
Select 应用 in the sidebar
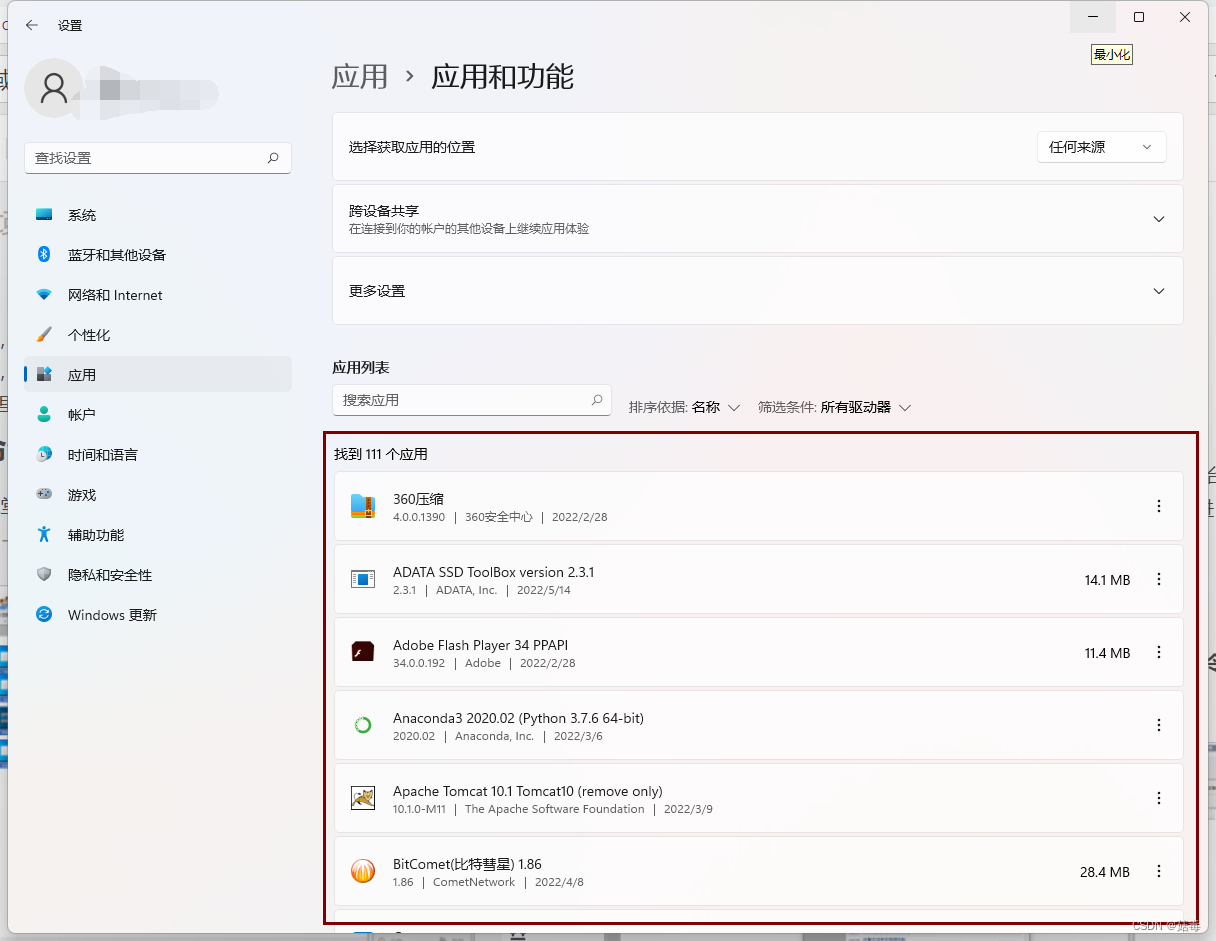coord(158,375)
